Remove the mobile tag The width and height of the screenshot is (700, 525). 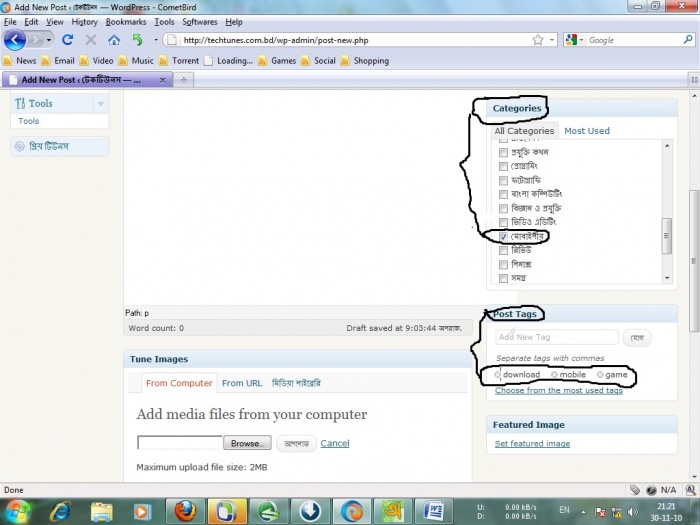click(554, 375)
